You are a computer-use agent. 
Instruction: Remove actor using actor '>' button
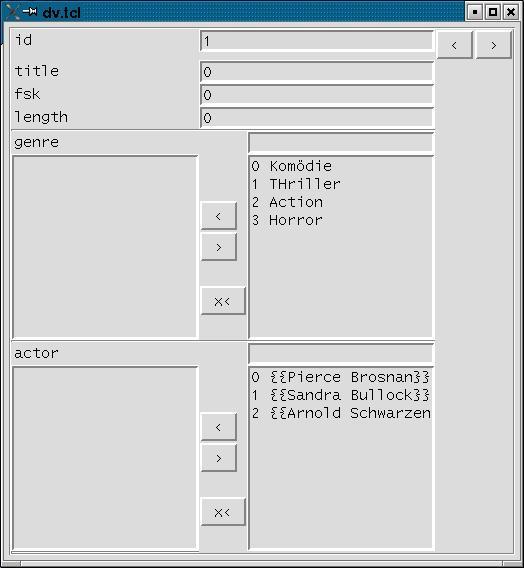(218, 458)
